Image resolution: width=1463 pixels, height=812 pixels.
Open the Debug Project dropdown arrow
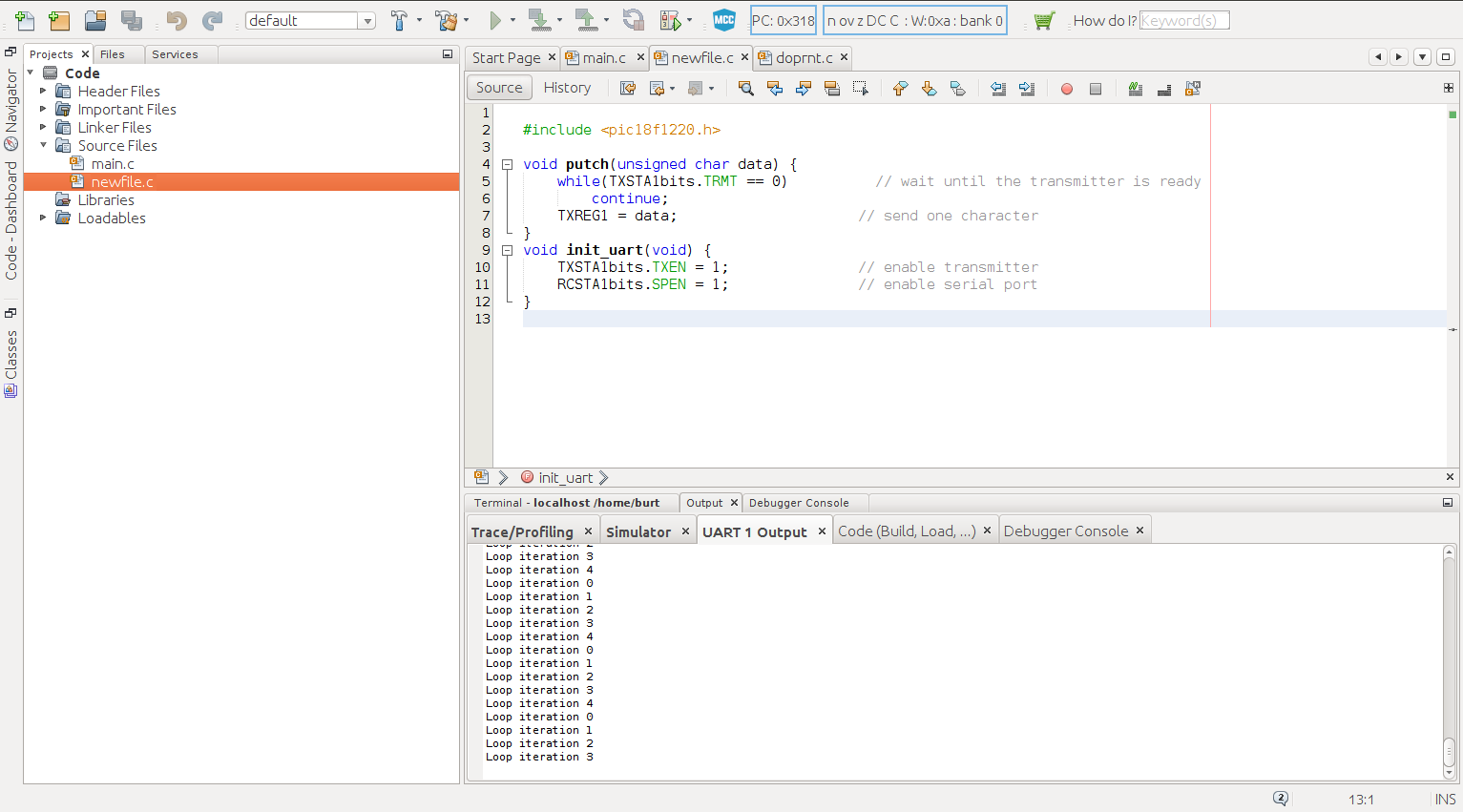[x=689, y=20]
